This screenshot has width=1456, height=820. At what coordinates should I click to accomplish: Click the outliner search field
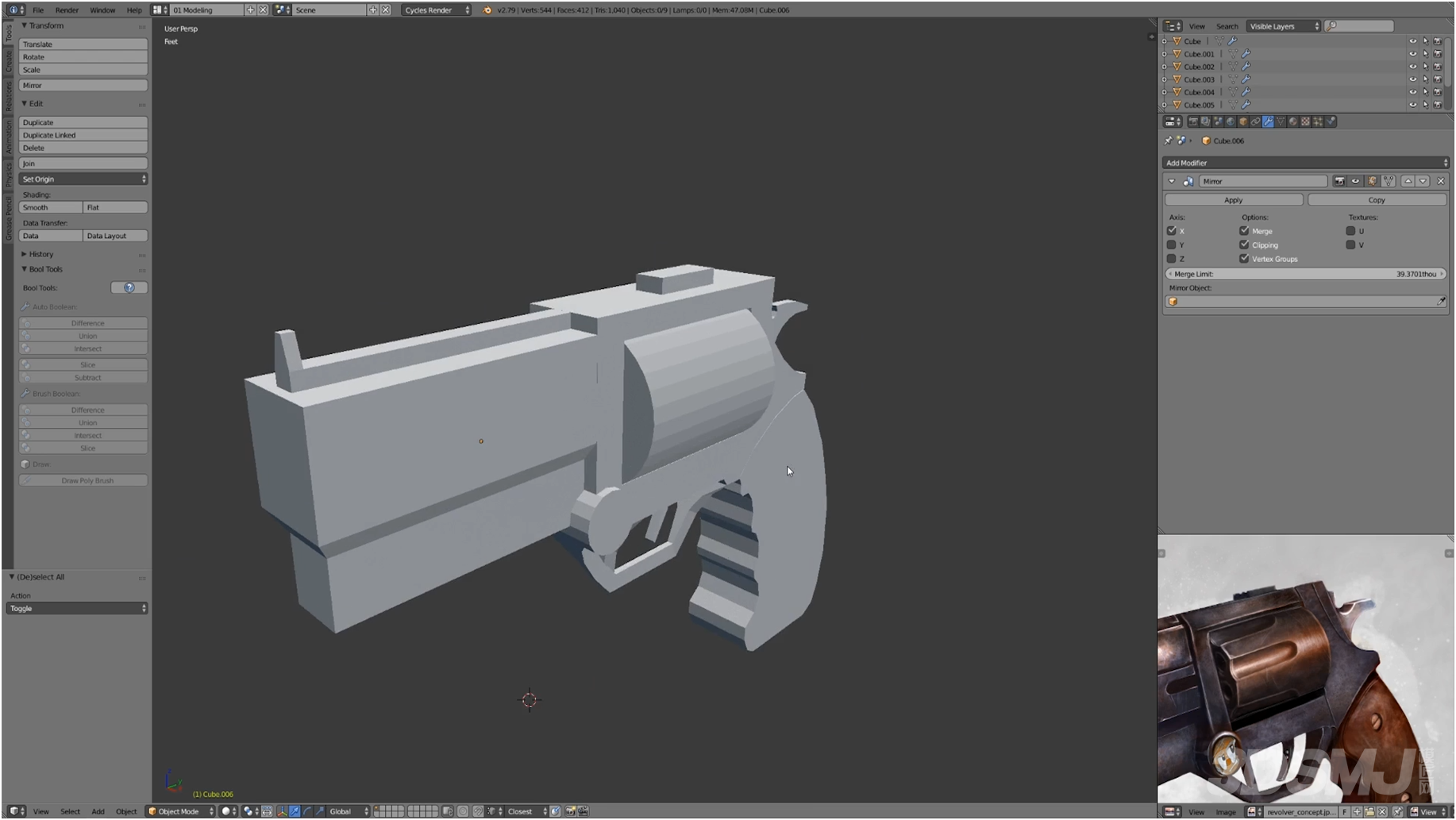(1360, 26)
